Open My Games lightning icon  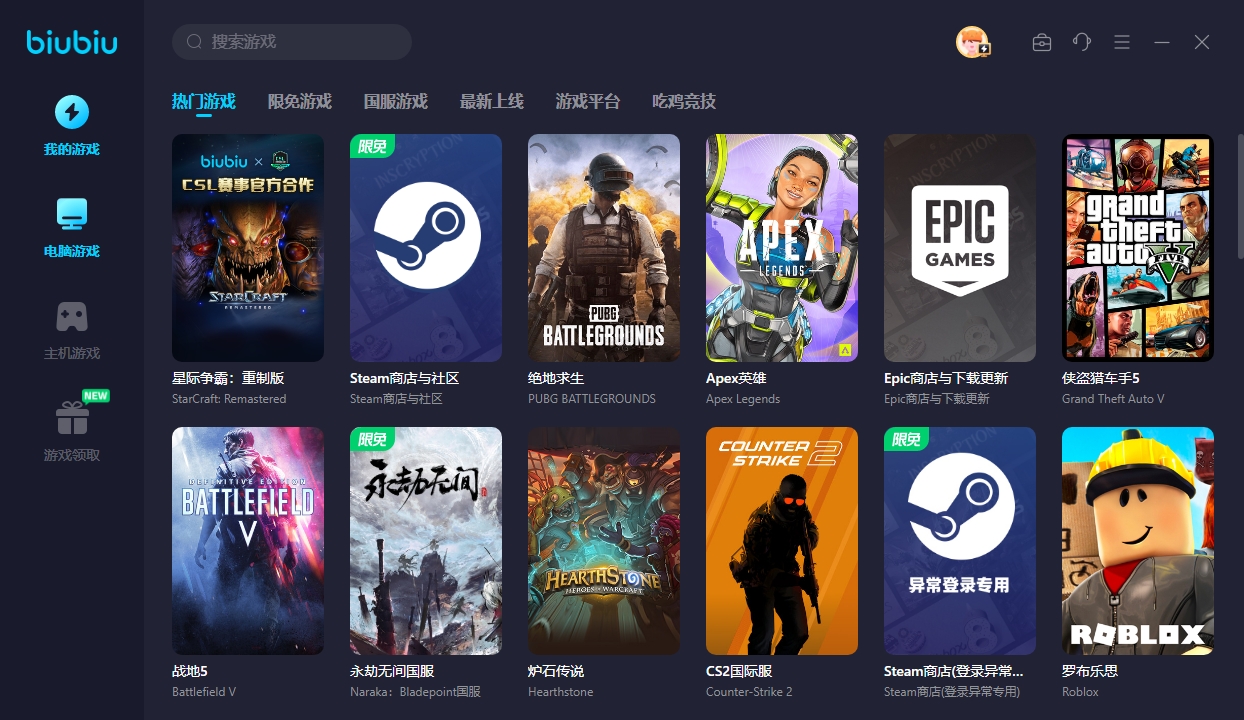pyautogui.click(x=72, y=112)
